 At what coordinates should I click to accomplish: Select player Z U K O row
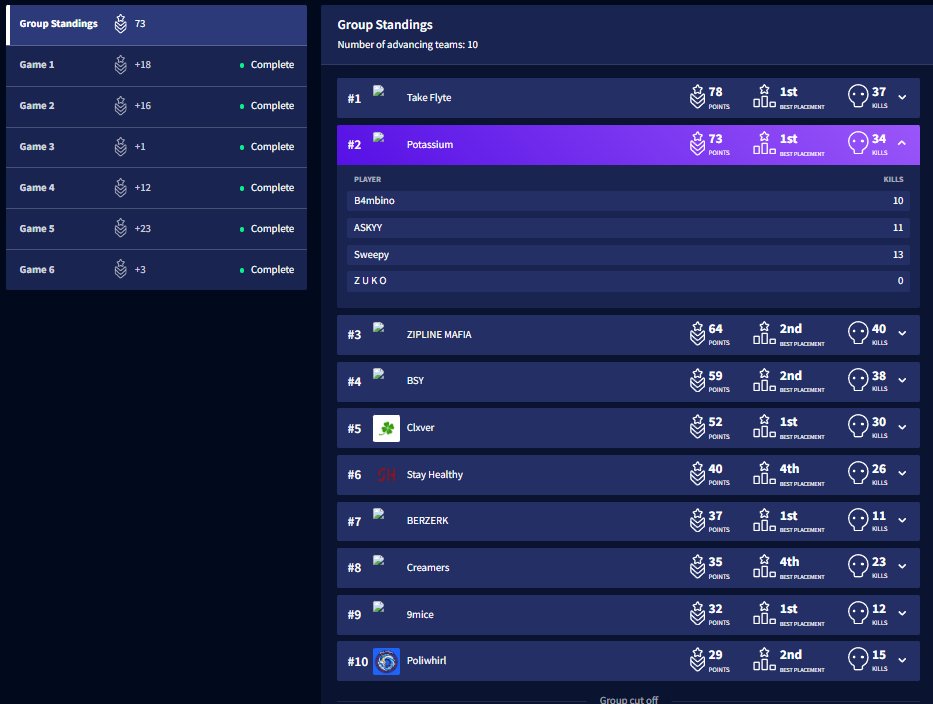[628, 281]
